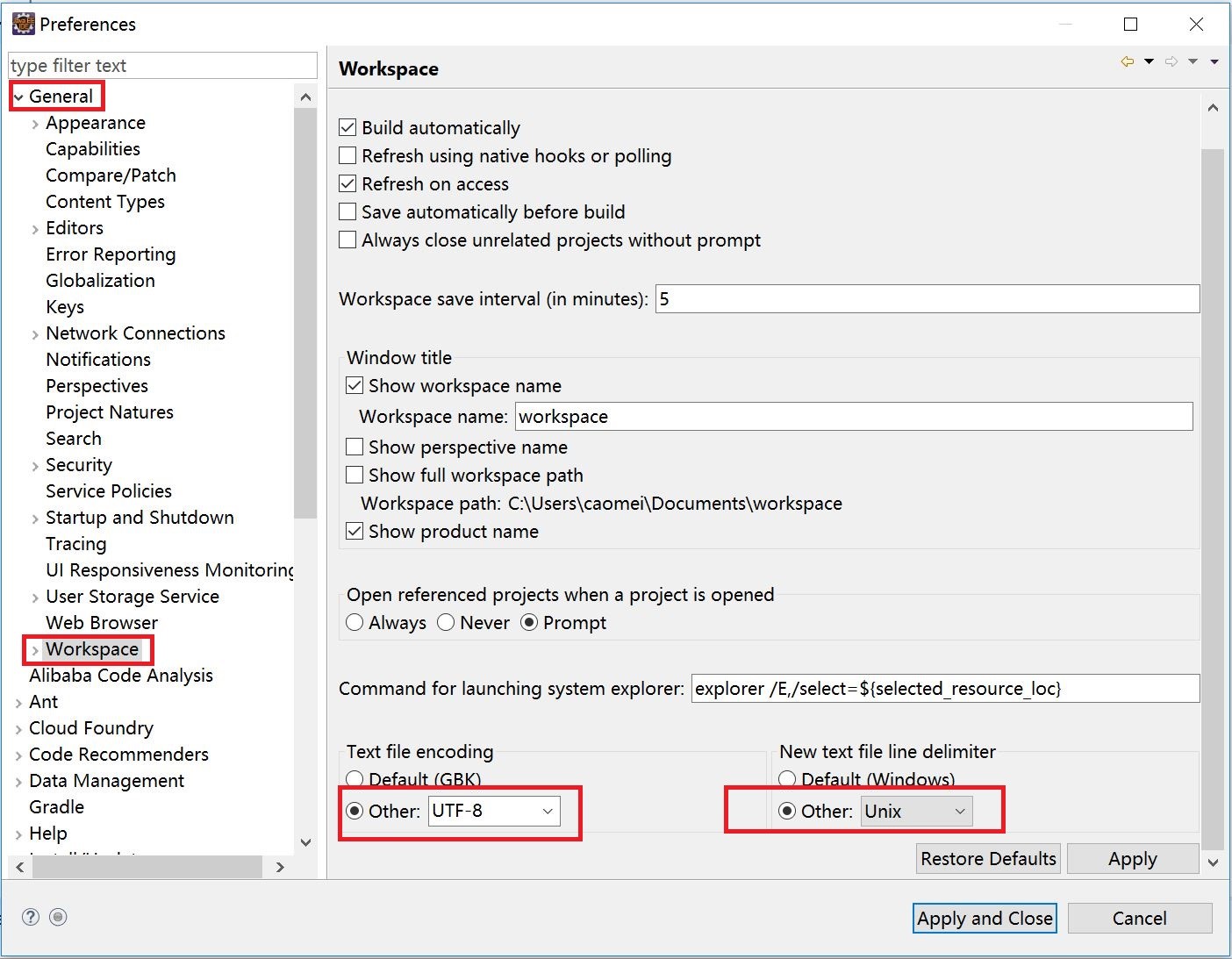Open the Web Browser preferences page
The height and width of the screenshot is (959, 1232).
click(x=102, y=623)
